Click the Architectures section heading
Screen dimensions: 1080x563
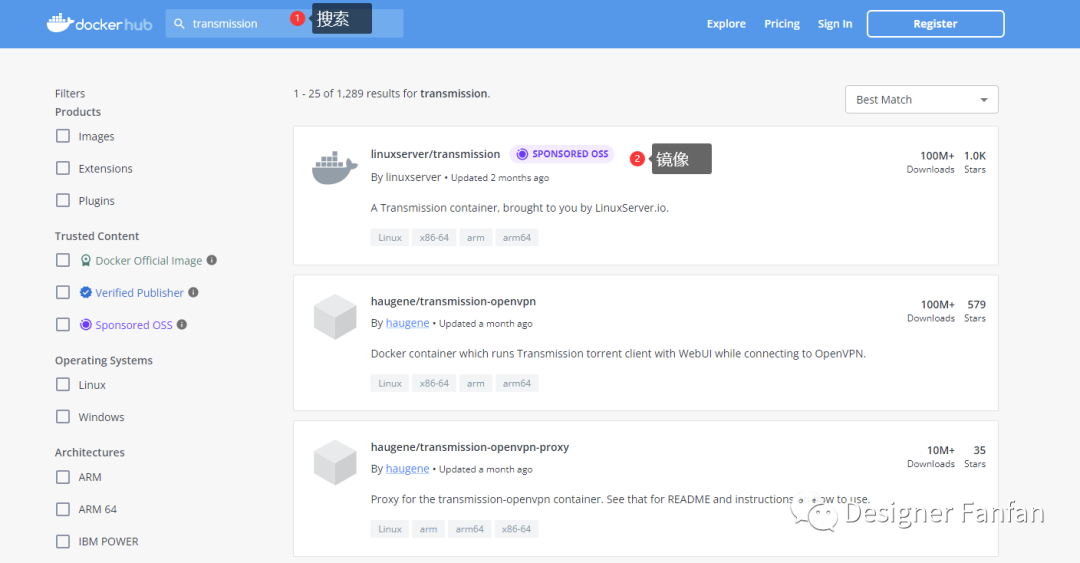90,452
